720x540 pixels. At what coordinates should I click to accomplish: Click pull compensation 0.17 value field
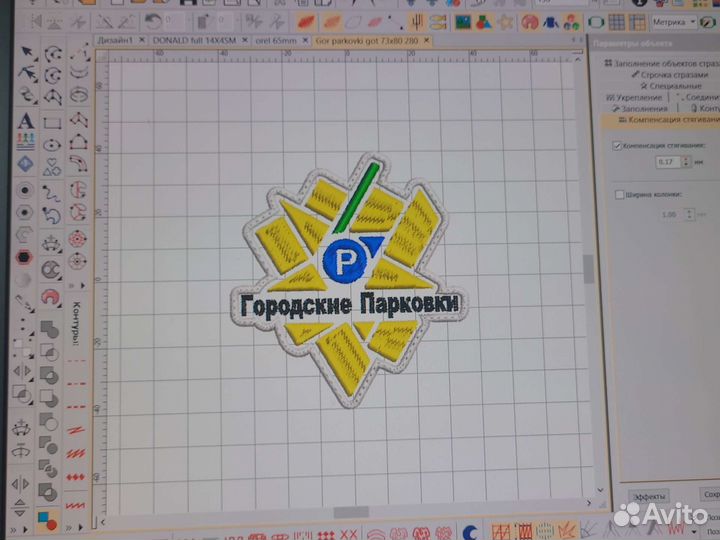click(x=669, y=162)
